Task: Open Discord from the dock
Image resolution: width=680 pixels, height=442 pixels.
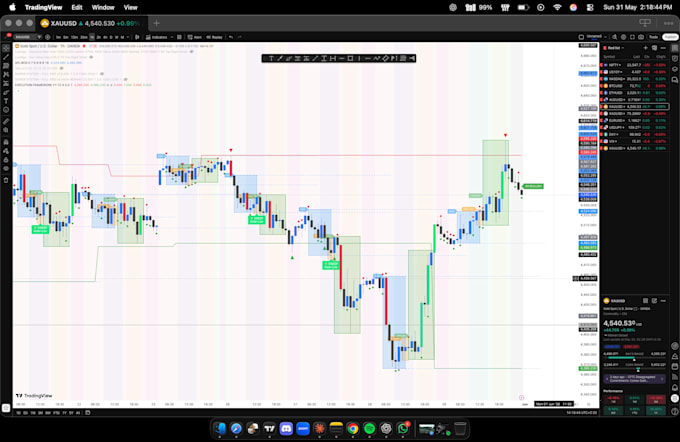Action: point(286,429)
